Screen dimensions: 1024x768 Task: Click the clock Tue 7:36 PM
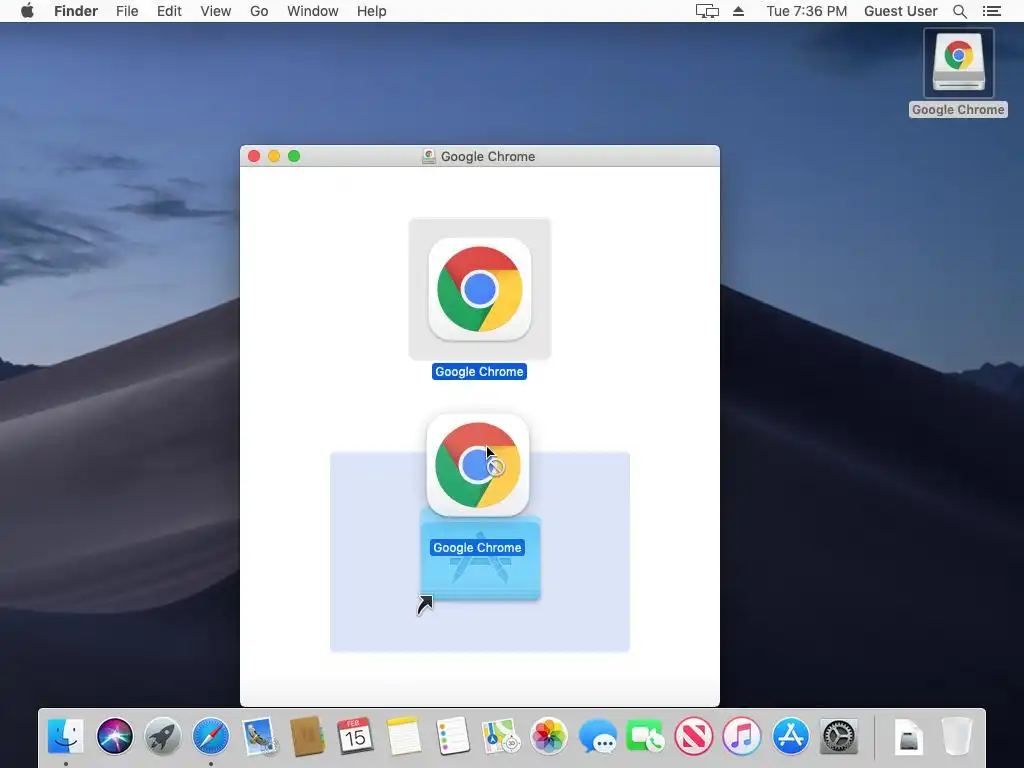(807, 11)
